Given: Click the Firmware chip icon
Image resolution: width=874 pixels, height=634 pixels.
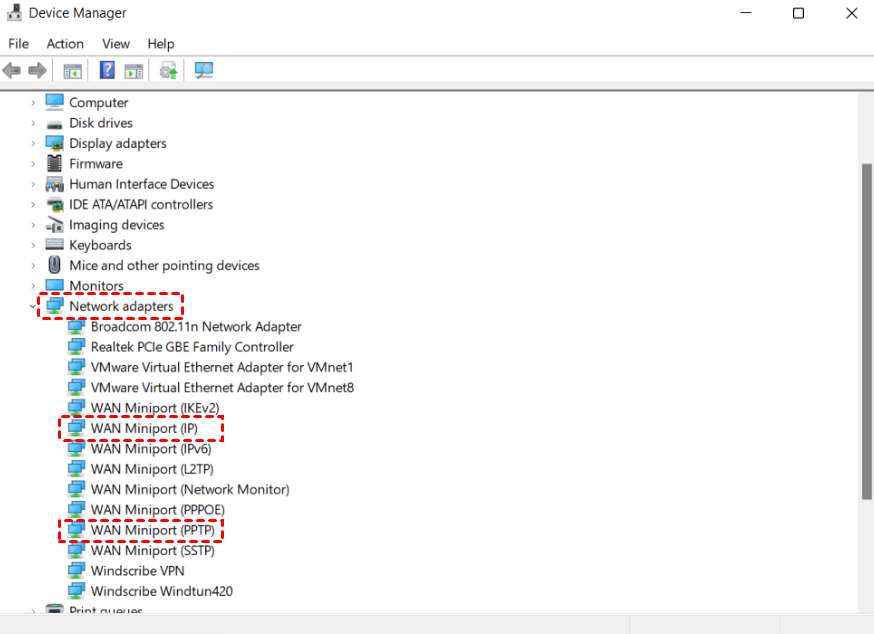Looking at the screenshot, I should 55,163.
